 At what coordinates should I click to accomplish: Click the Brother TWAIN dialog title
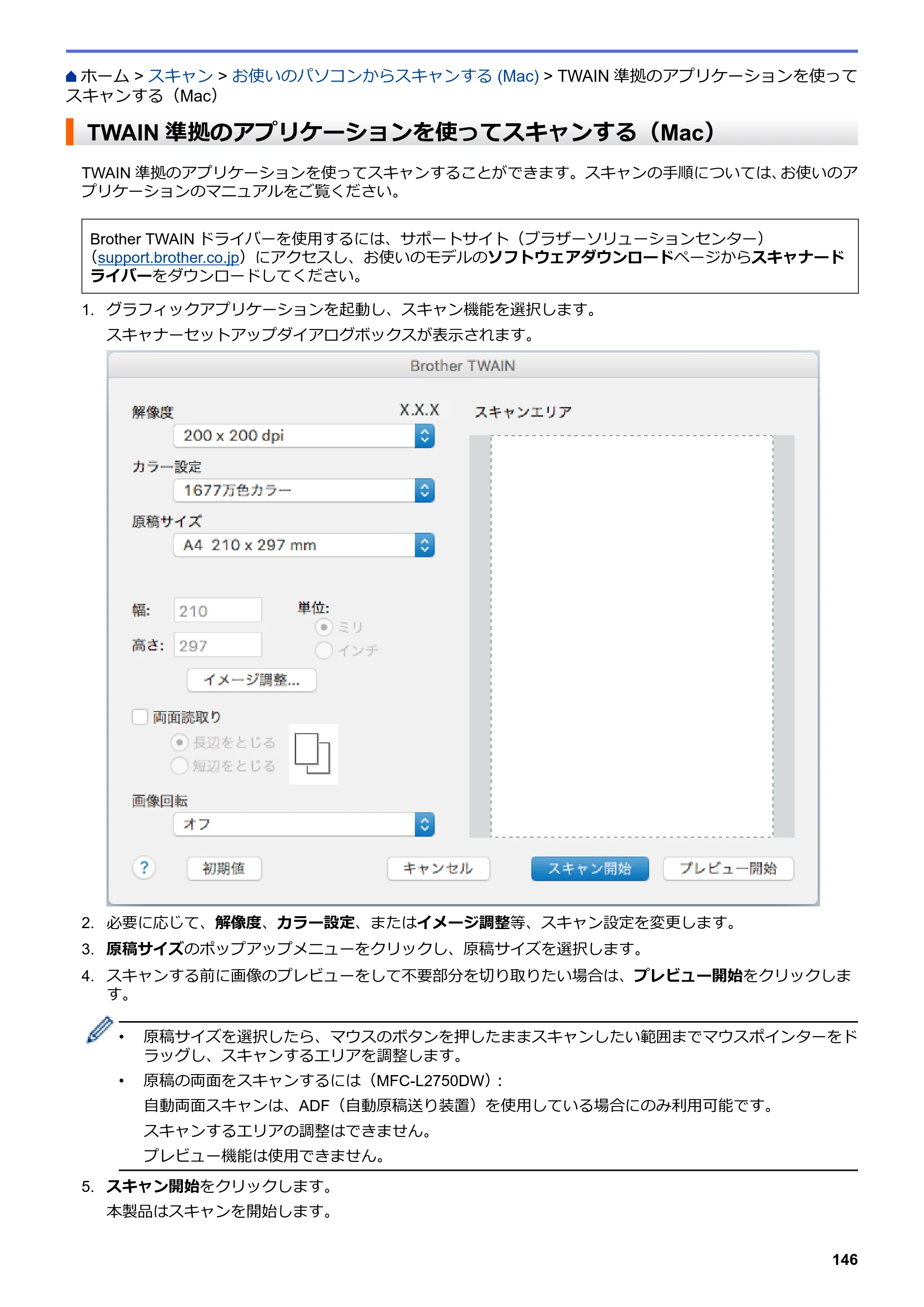[463, 366]
